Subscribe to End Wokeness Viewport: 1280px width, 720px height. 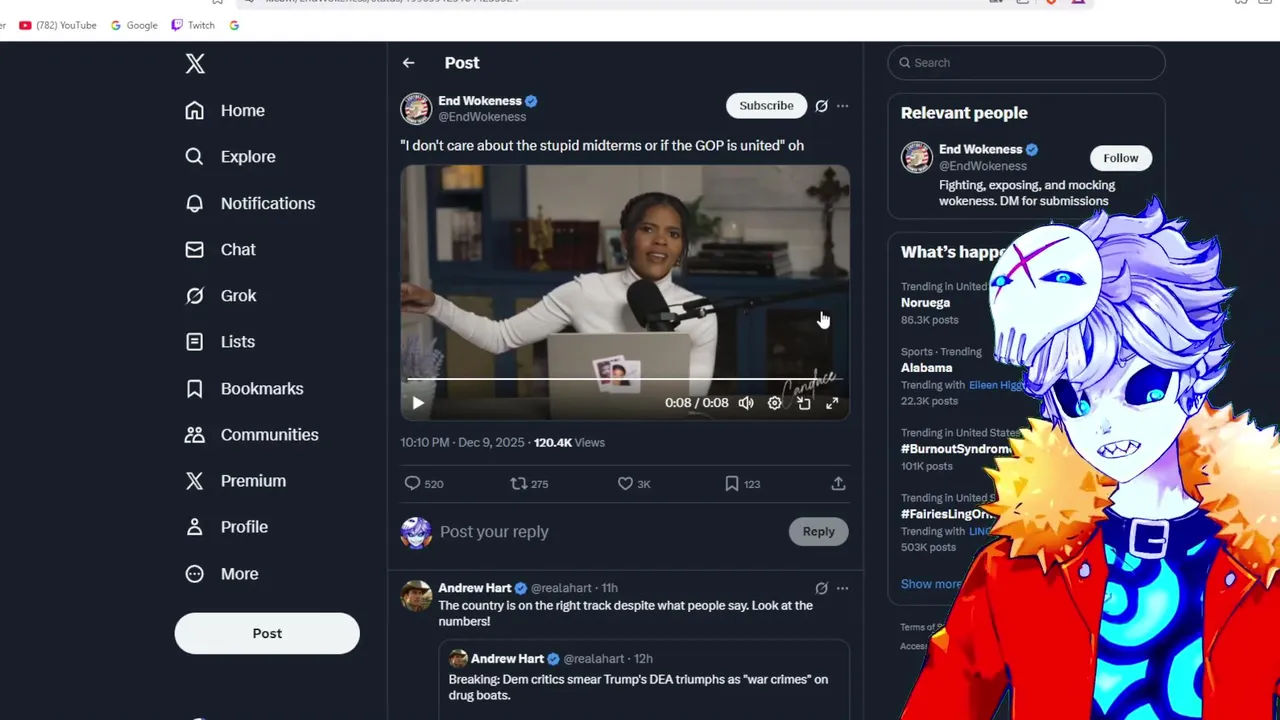pos(766,105)
